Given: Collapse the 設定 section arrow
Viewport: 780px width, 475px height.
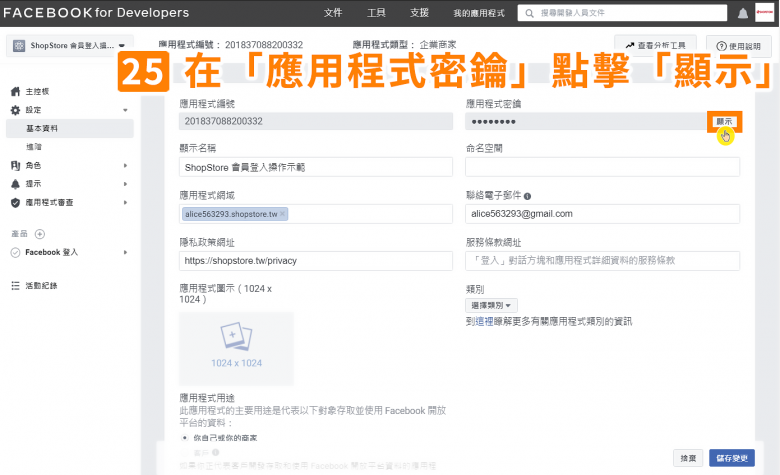Looking at the screenshot, I should point(125,110).
